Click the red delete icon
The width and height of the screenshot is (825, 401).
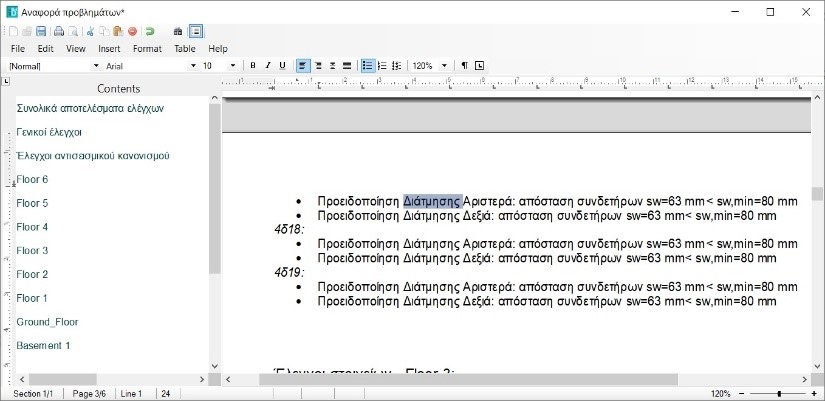pos(132,32)
